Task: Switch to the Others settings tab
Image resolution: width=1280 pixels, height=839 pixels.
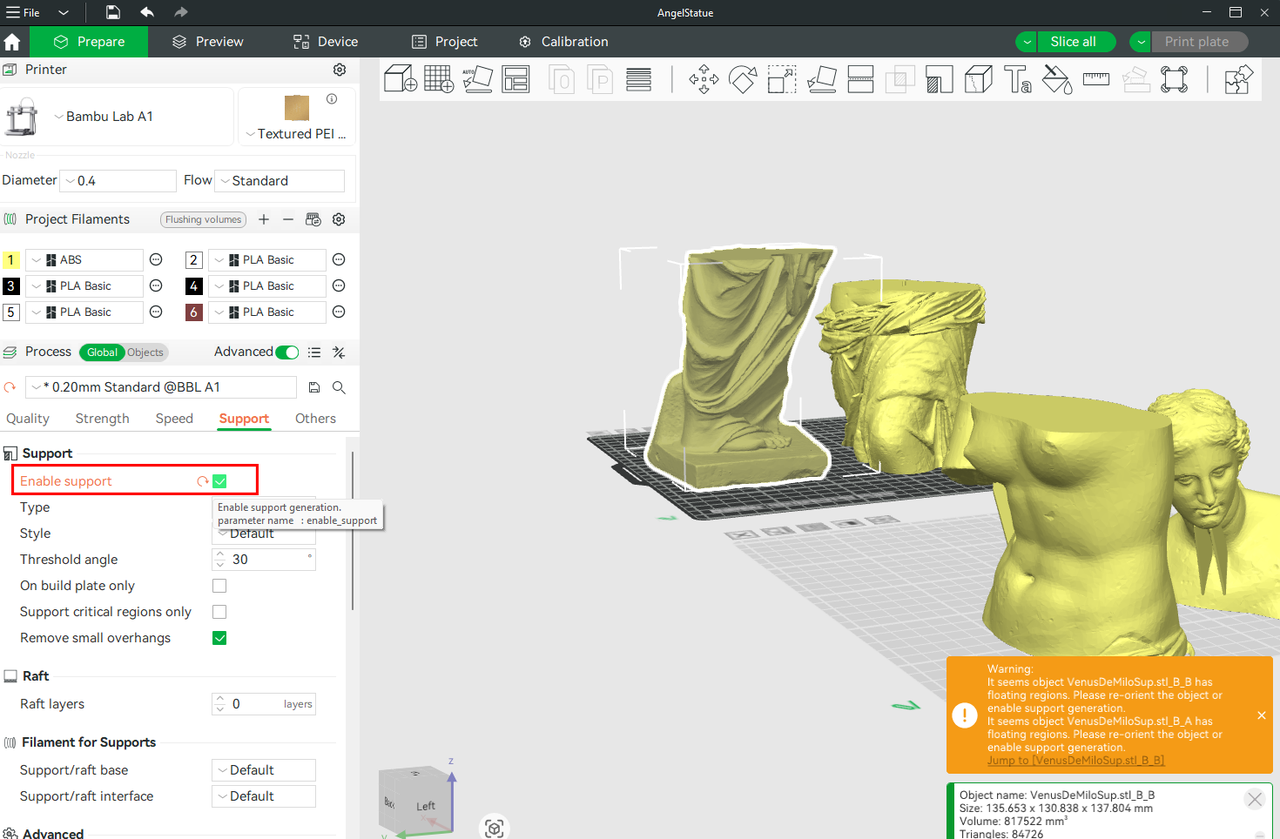Action: tap(315, 419)
